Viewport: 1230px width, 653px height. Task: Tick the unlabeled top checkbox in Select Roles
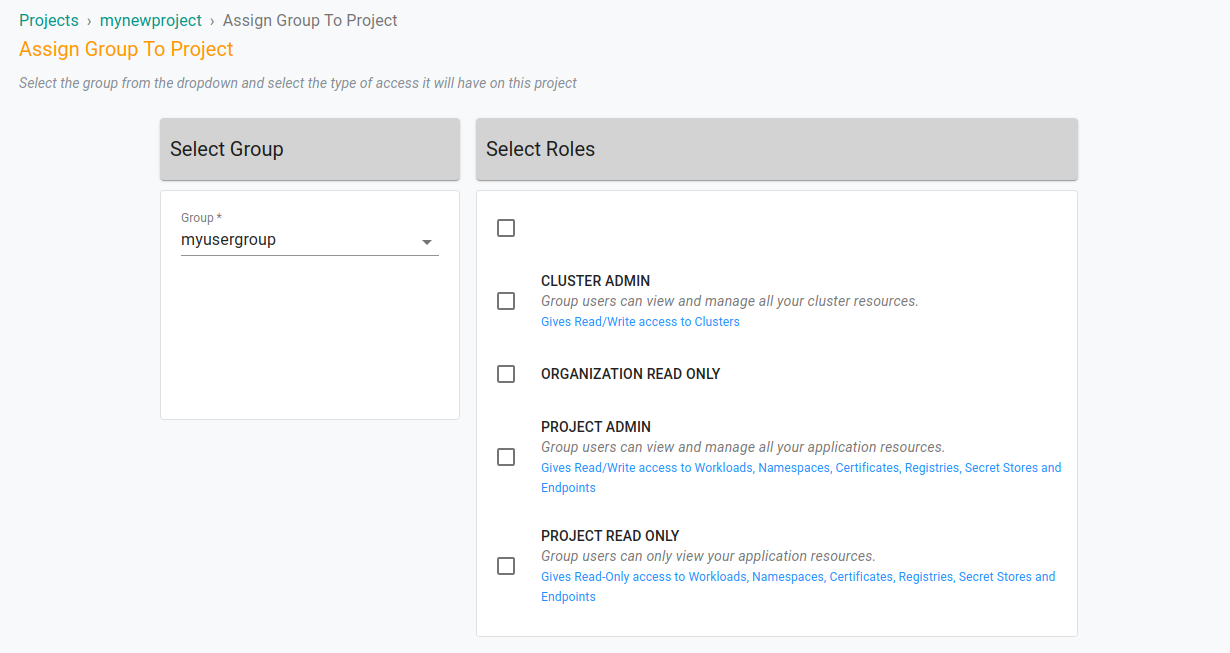[x=506, y=228]
